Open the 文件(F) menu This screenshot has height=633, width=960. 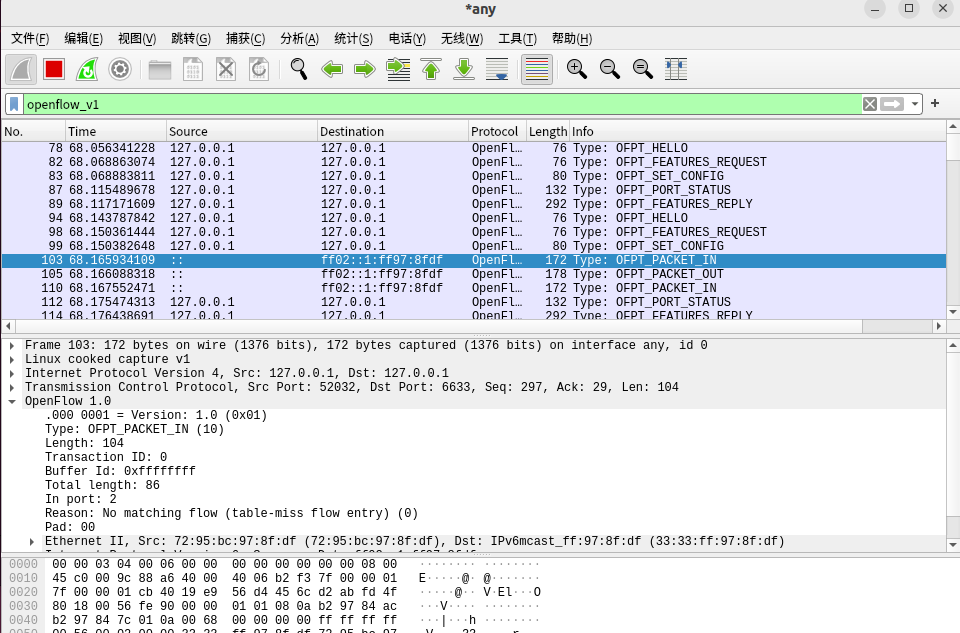(30, 39)
